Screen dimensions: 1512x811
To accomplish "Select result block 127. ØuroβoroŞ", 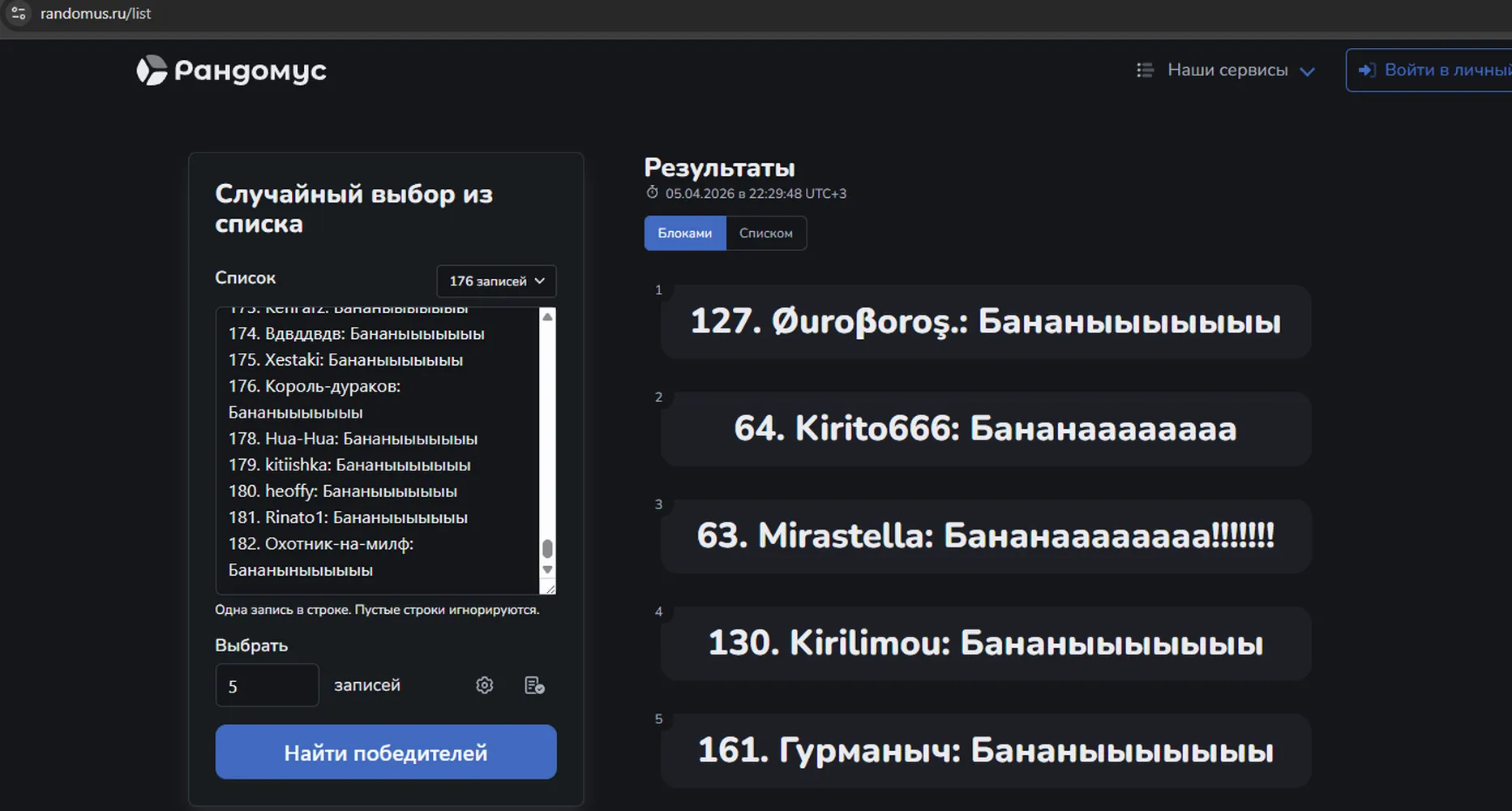I will coord(986,322).
